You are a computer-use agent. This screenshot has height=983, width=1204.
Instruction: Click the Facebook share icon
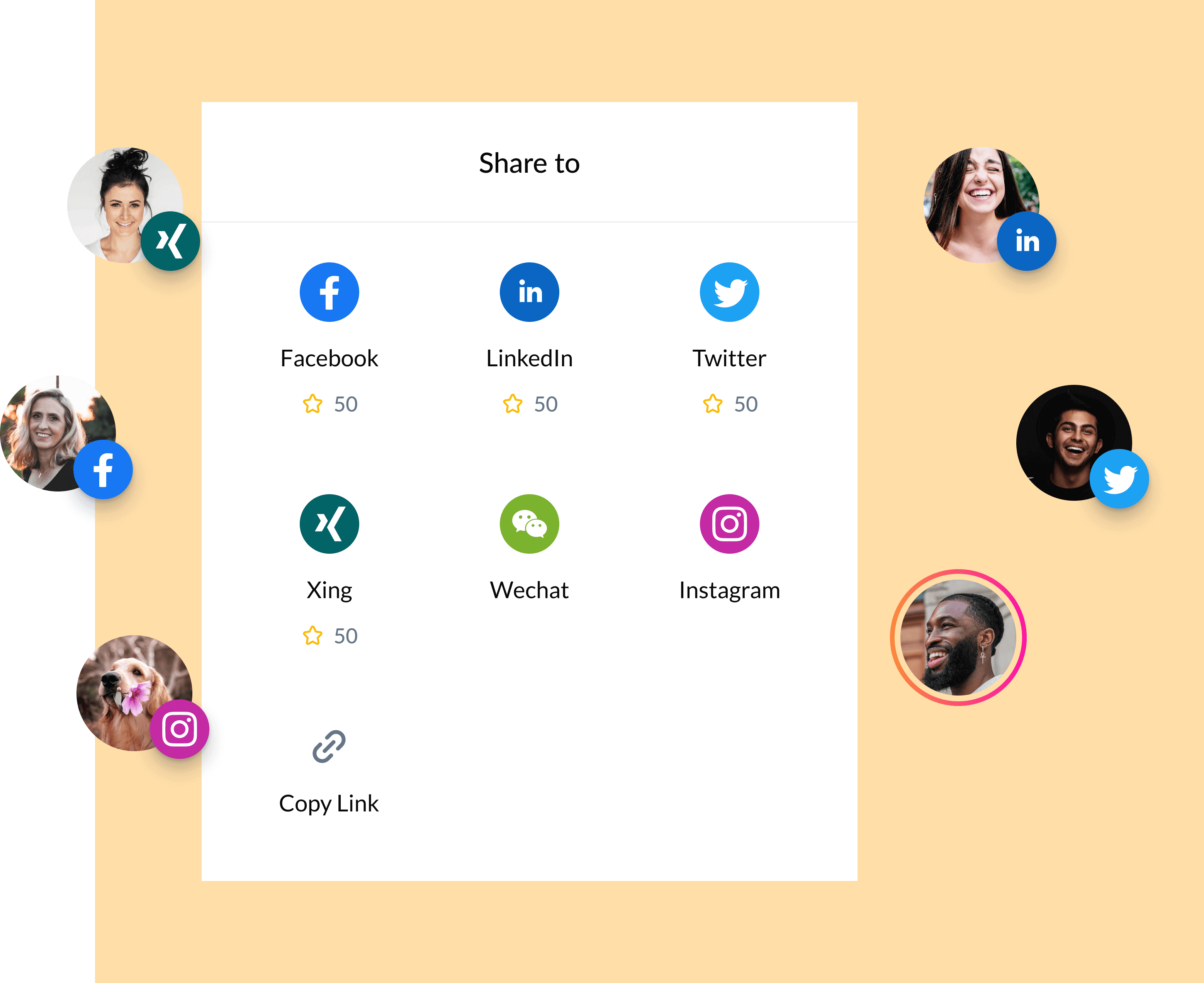pyautogui.click(x=329, y=292)
